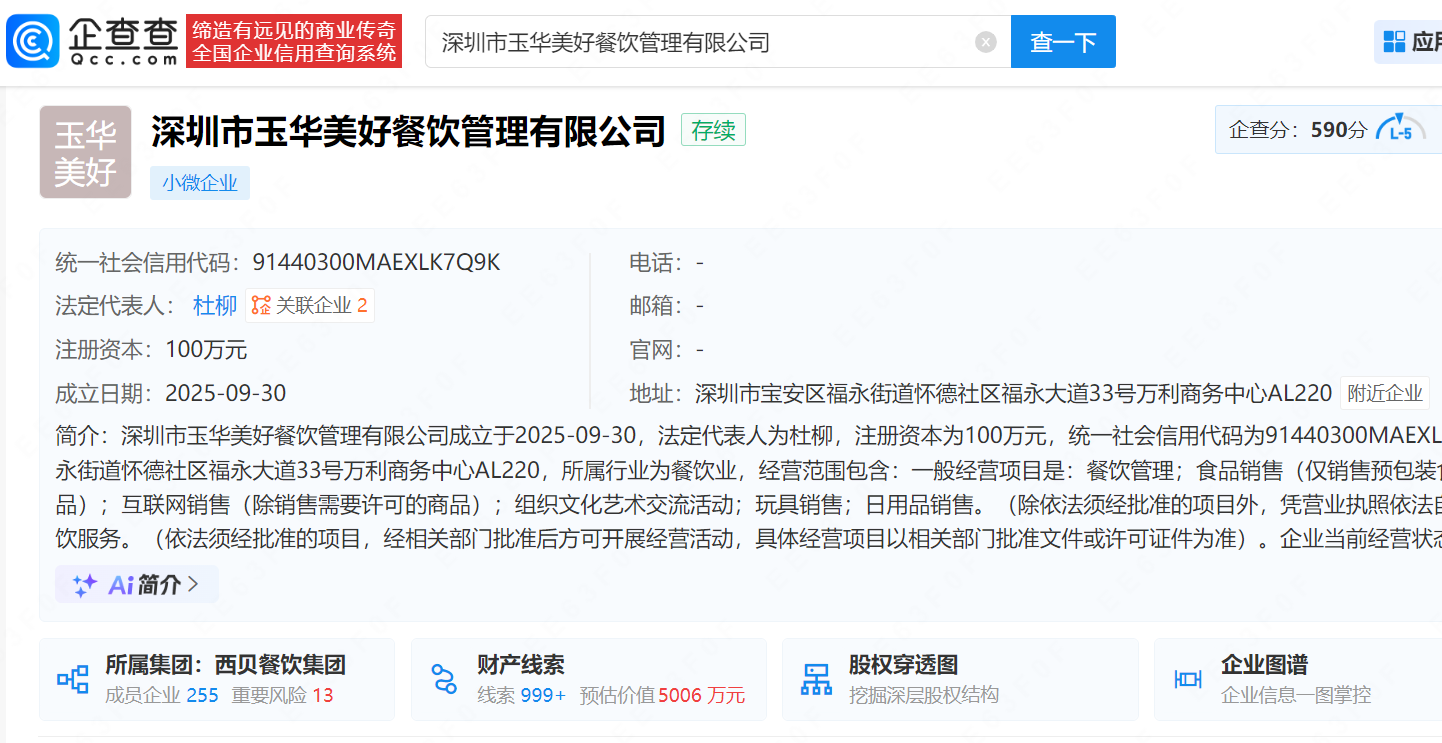The width and height of the screenshot is (1442, 743).
Task: Click the 关联企业 relationship icon
Action: [x=262, y=306]
